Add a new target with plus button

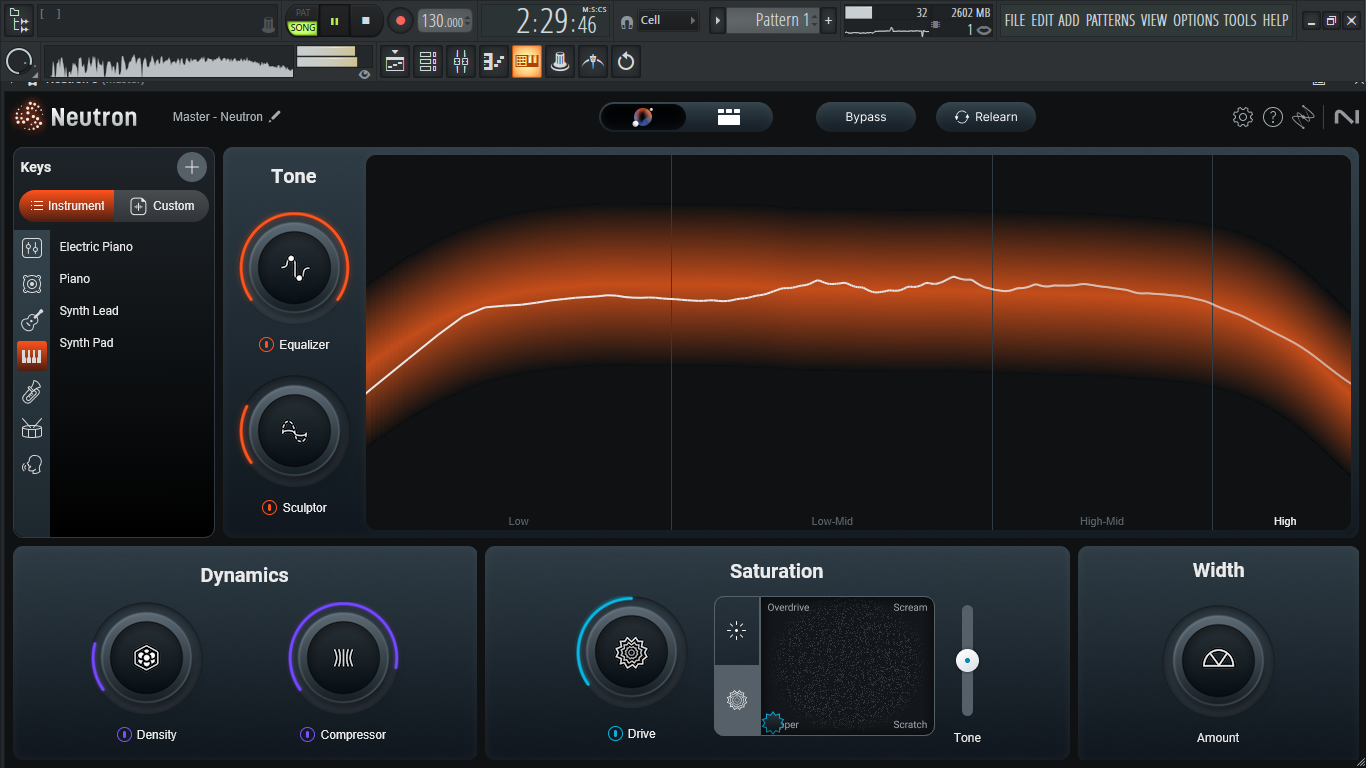coord(192,167)
